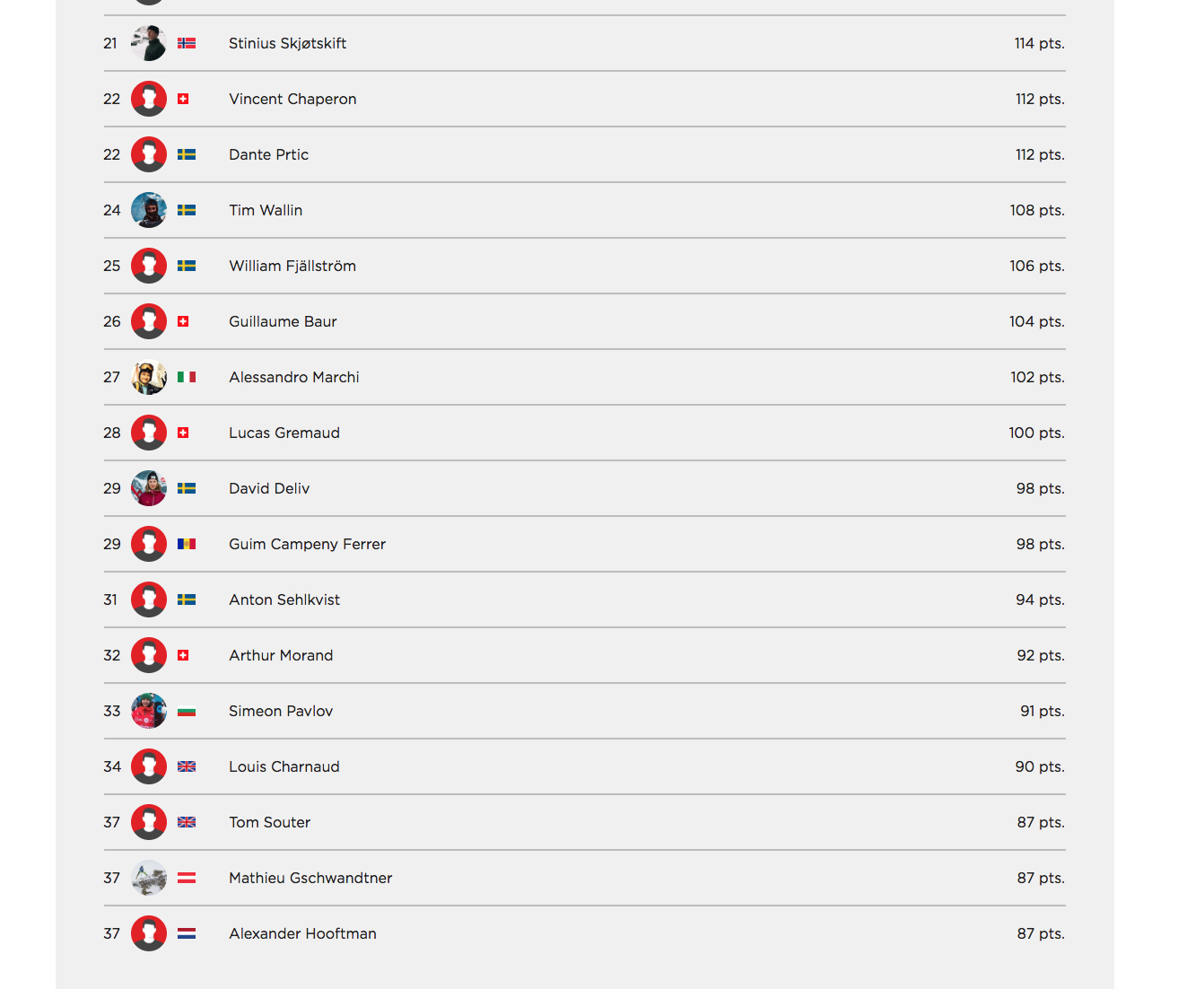Image resolution: width=1204 pixels, height=989 pixels.
Task: Click the Swedish flag beside Dante Prtic
Action: click(x=187, y=154)
